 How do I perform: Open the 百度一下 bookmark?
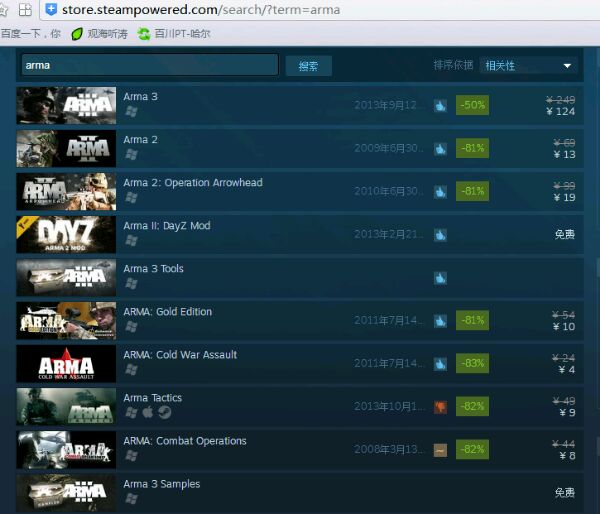31,34
